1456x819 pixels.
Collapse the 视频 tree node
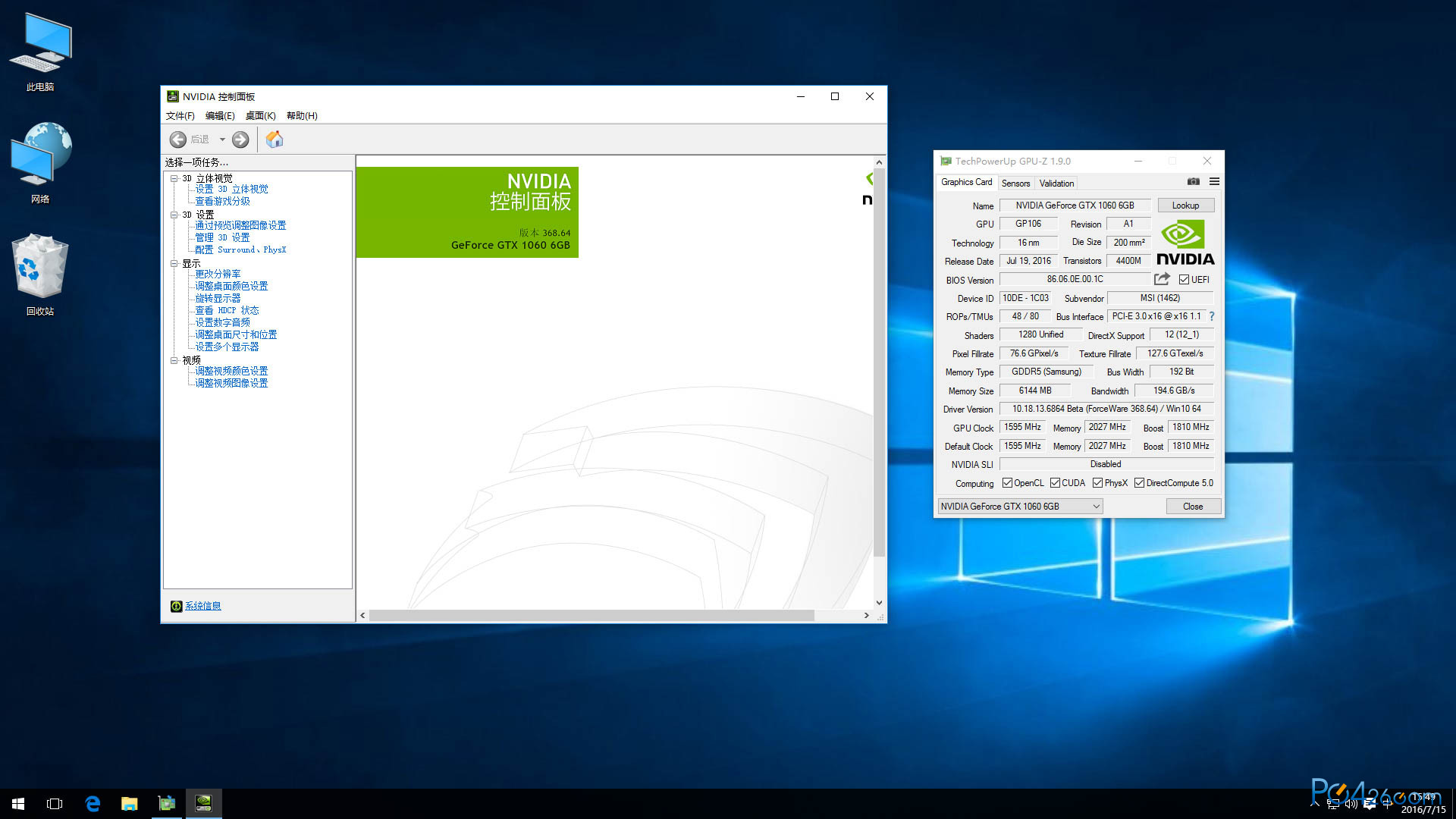tap(174, 361)
